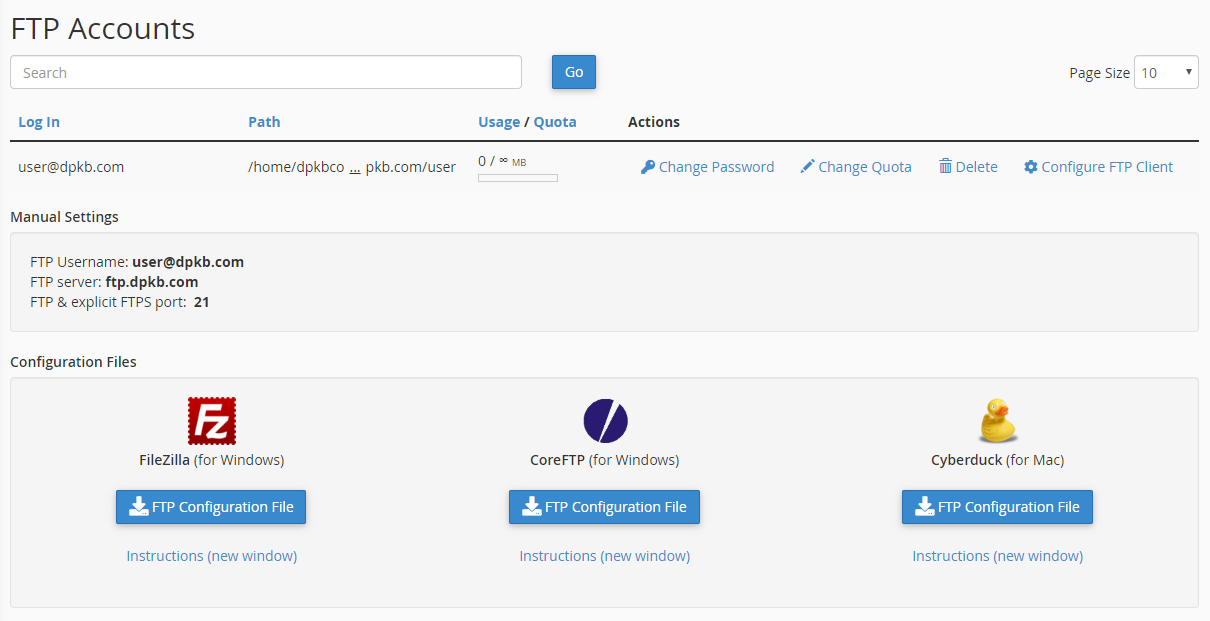Screen dimensions: 1210x621
Task: Open the FileZilla Instructions link
Action: pyautogui.click(x=211, y=555)
